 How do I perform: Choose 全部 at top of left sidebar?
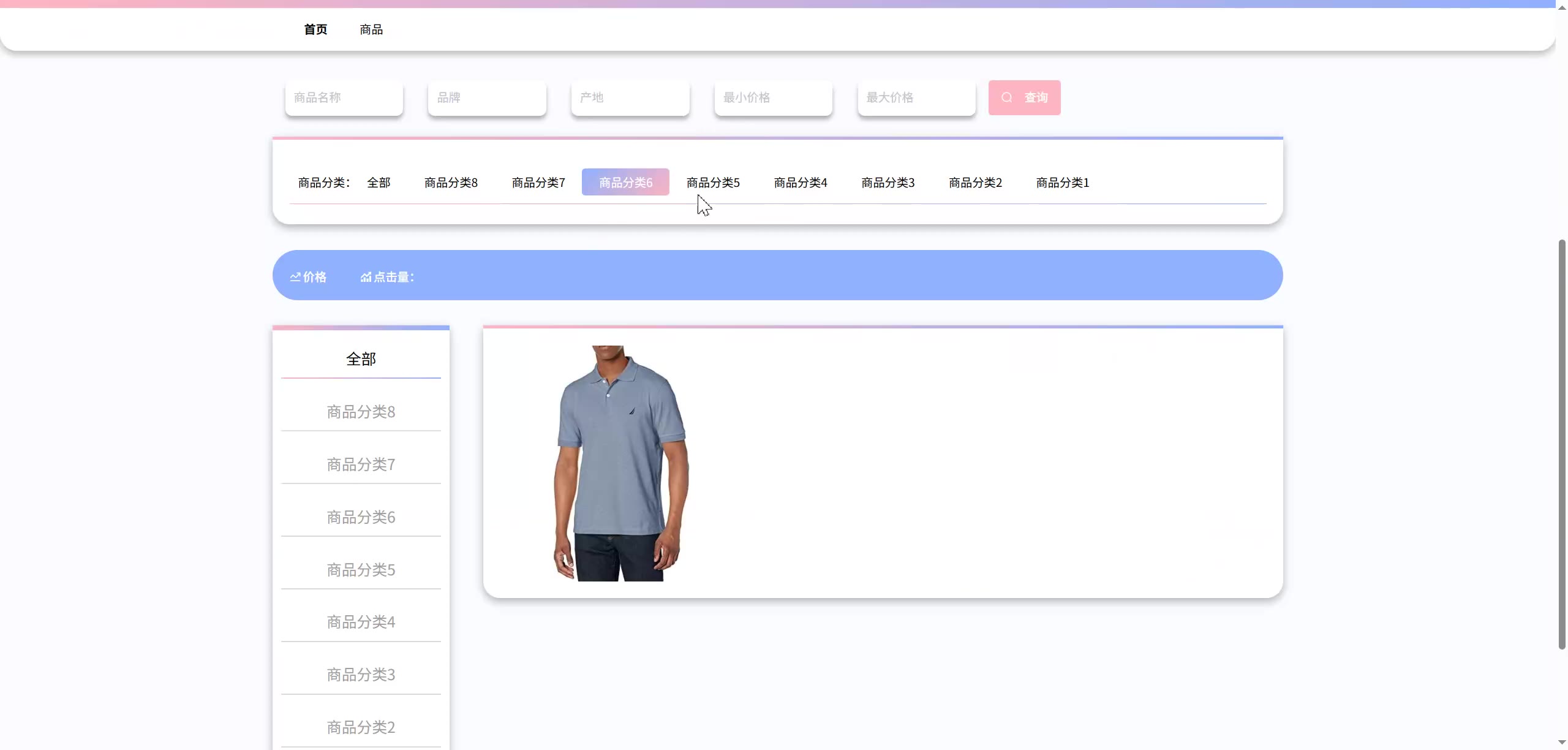361,359
